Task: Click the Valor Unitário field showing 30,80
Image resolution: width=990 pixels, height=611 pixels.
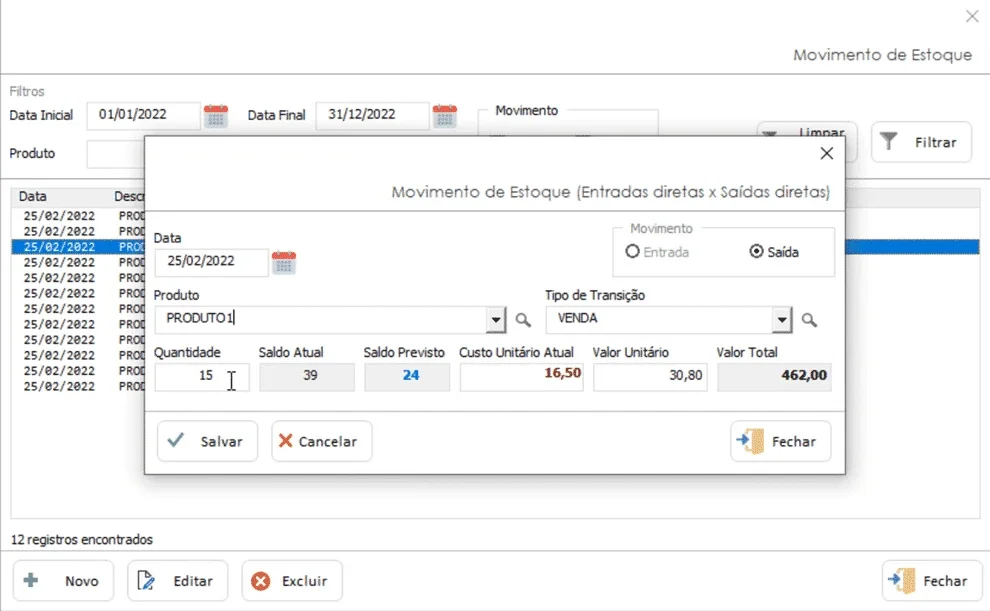Action: 650,377
